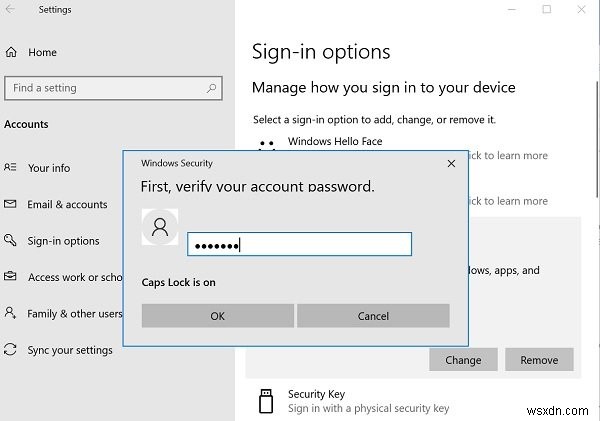Image resolution: width=600 pixels, height=421 pixels.
Task: Open Your info page
Action: pyautogui.click(x=49, y=168)
